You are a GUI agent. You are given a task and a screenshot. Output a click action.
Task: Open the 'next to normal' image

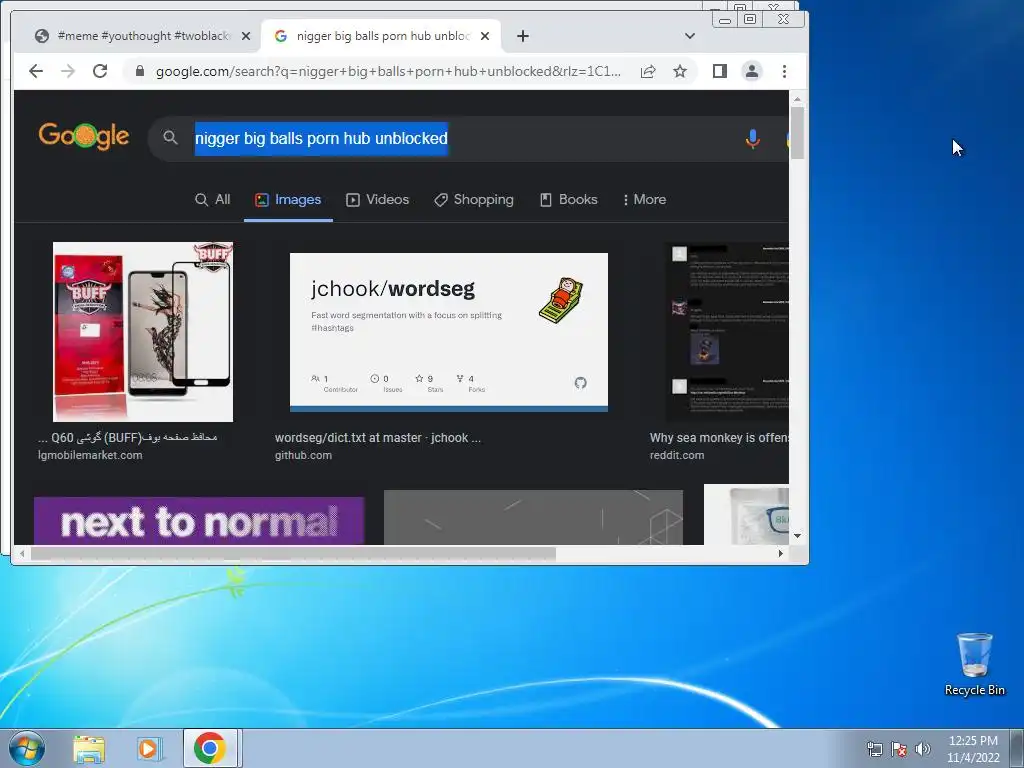click(199, 520)
